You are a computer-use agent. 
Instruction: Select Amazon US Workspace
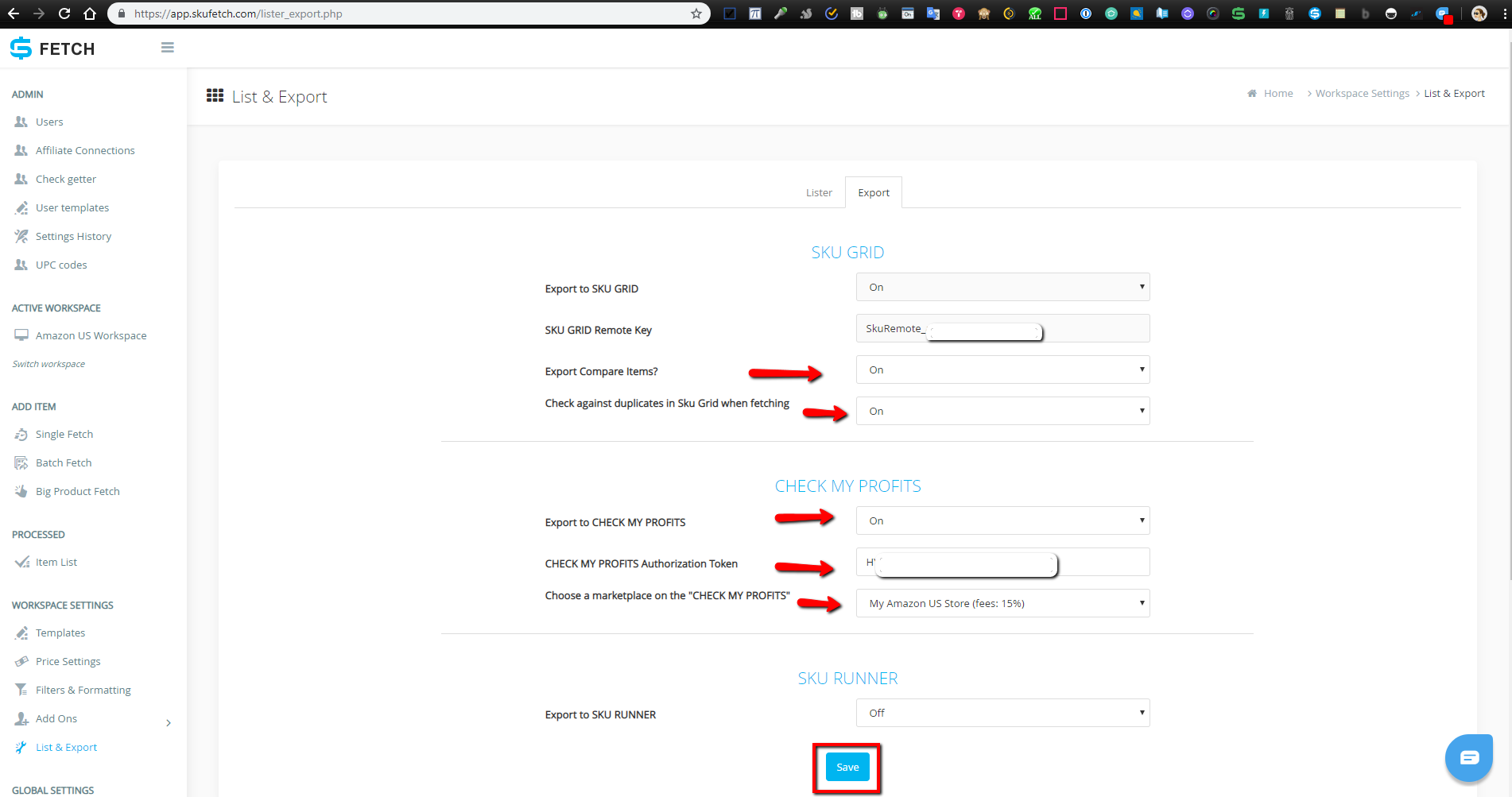point(91,335)
